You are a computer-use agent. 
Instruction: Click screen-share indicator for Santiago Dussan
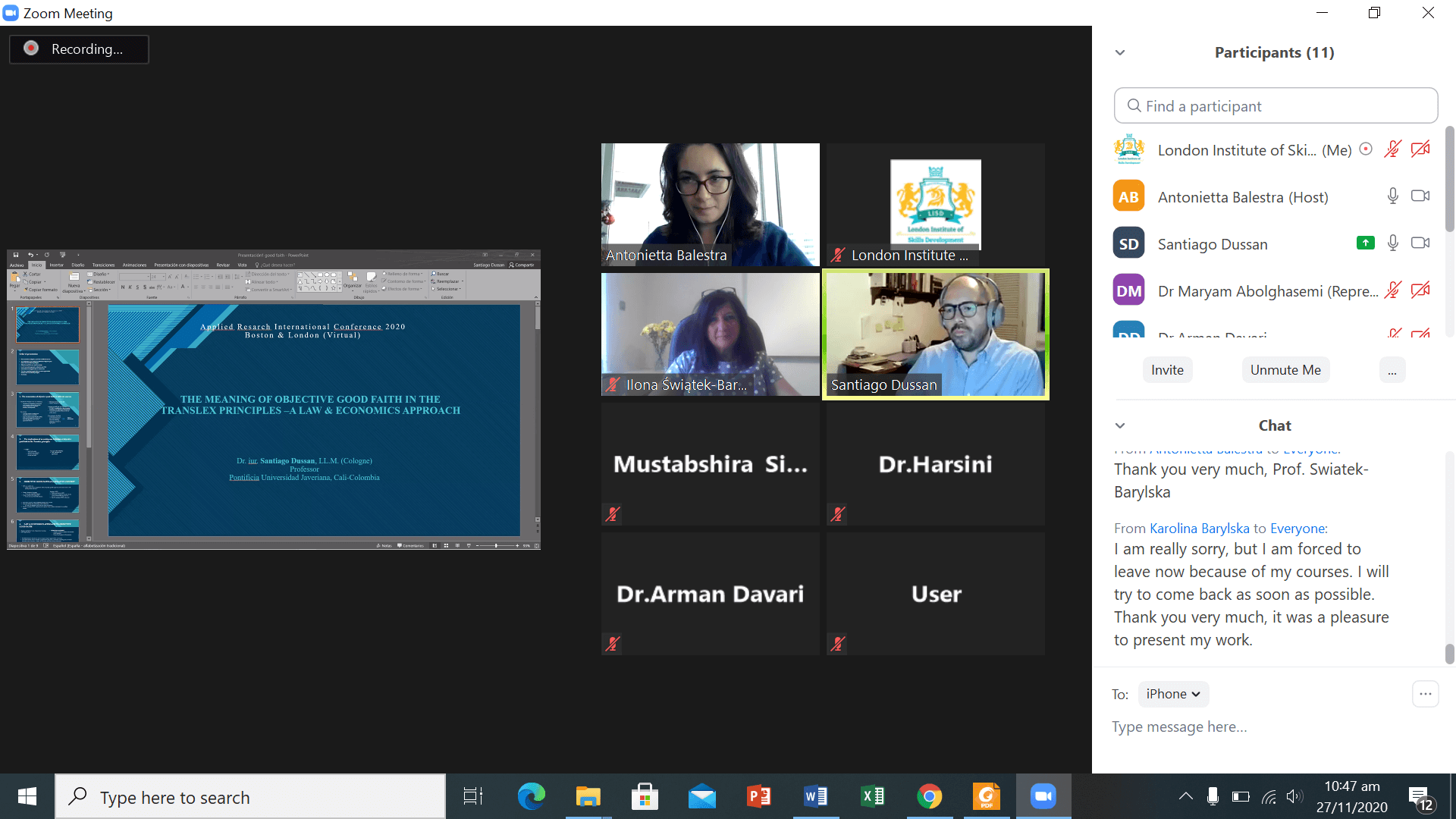click(1365, 243)
